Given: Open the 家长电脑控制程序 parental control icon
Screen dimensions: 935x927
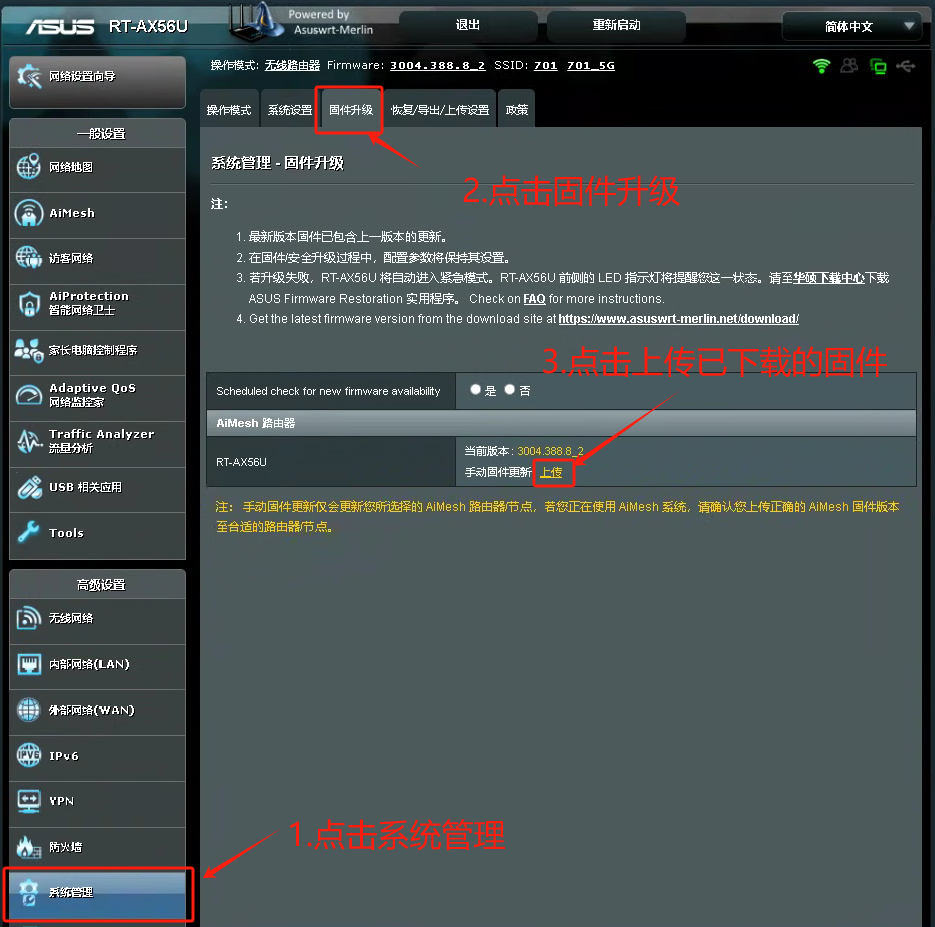Looking at the screenshot, I should 29,350.
